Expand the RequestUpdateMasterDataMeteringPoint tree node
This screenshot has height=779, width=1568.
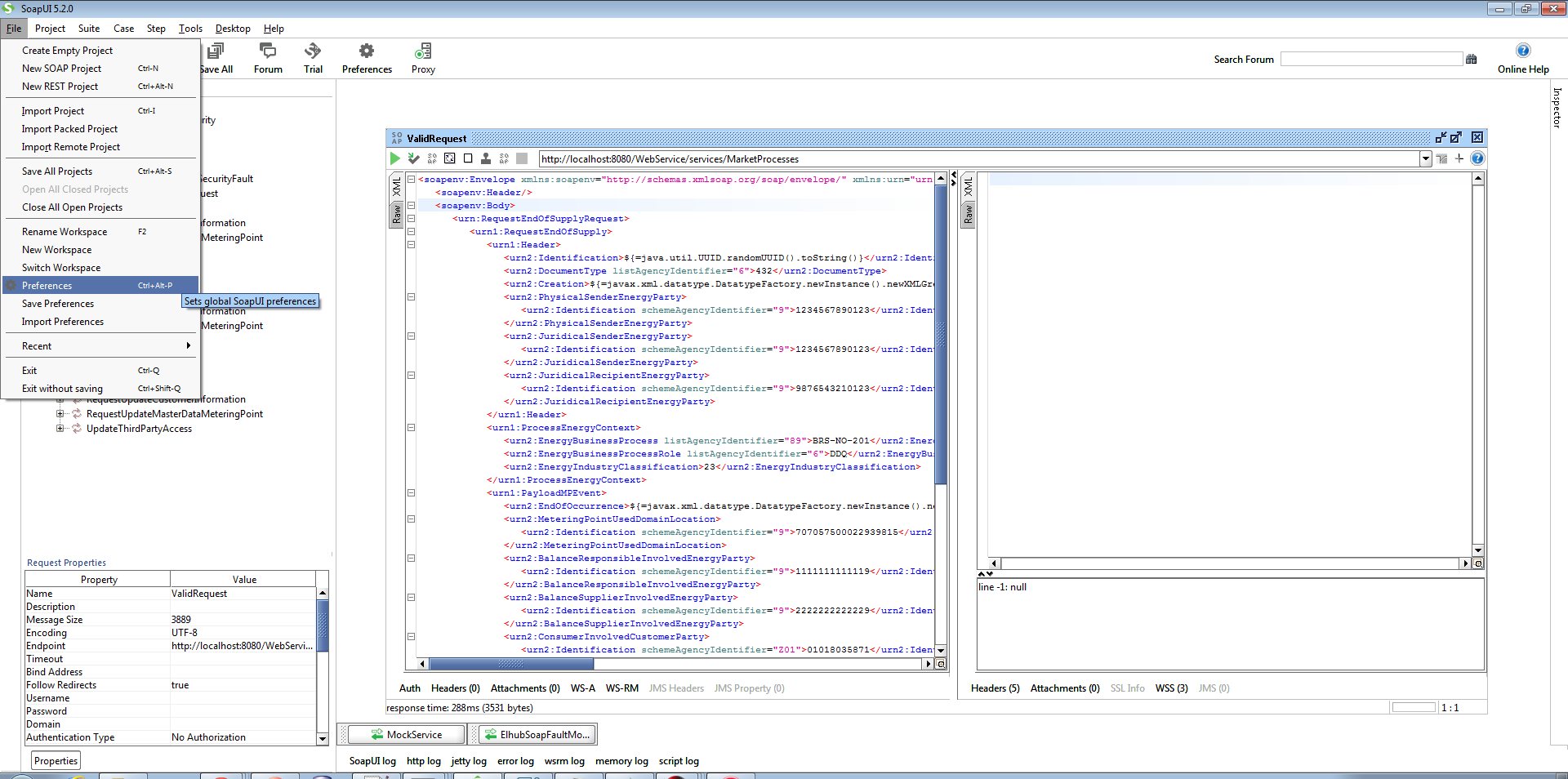(60, 414)
